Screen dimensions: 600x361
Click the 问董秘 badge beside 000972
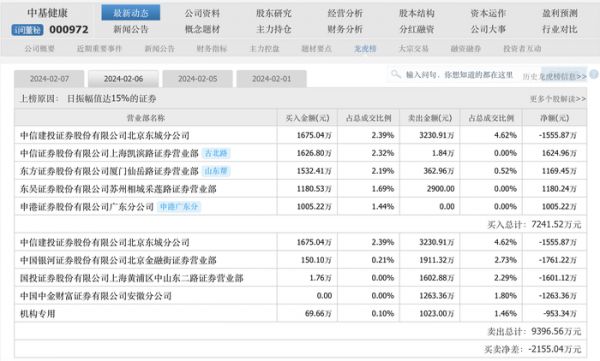pyautogui.click(x=27, y=30)
